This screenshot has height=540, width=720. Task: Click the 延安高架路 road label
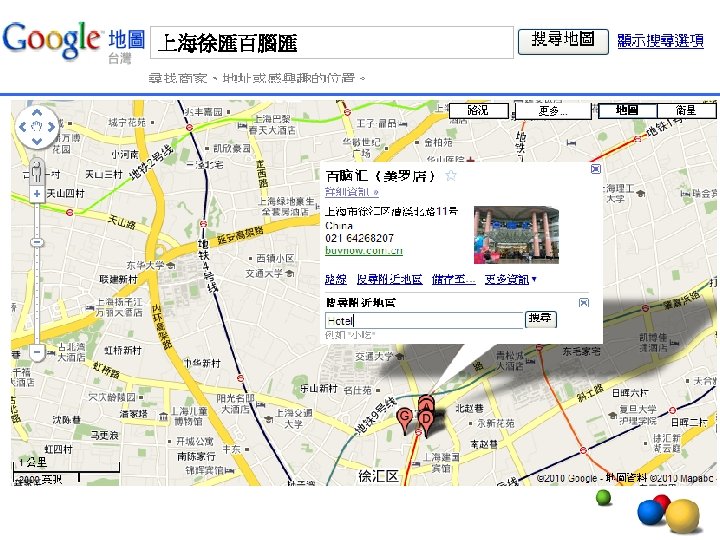pos(241,235)
